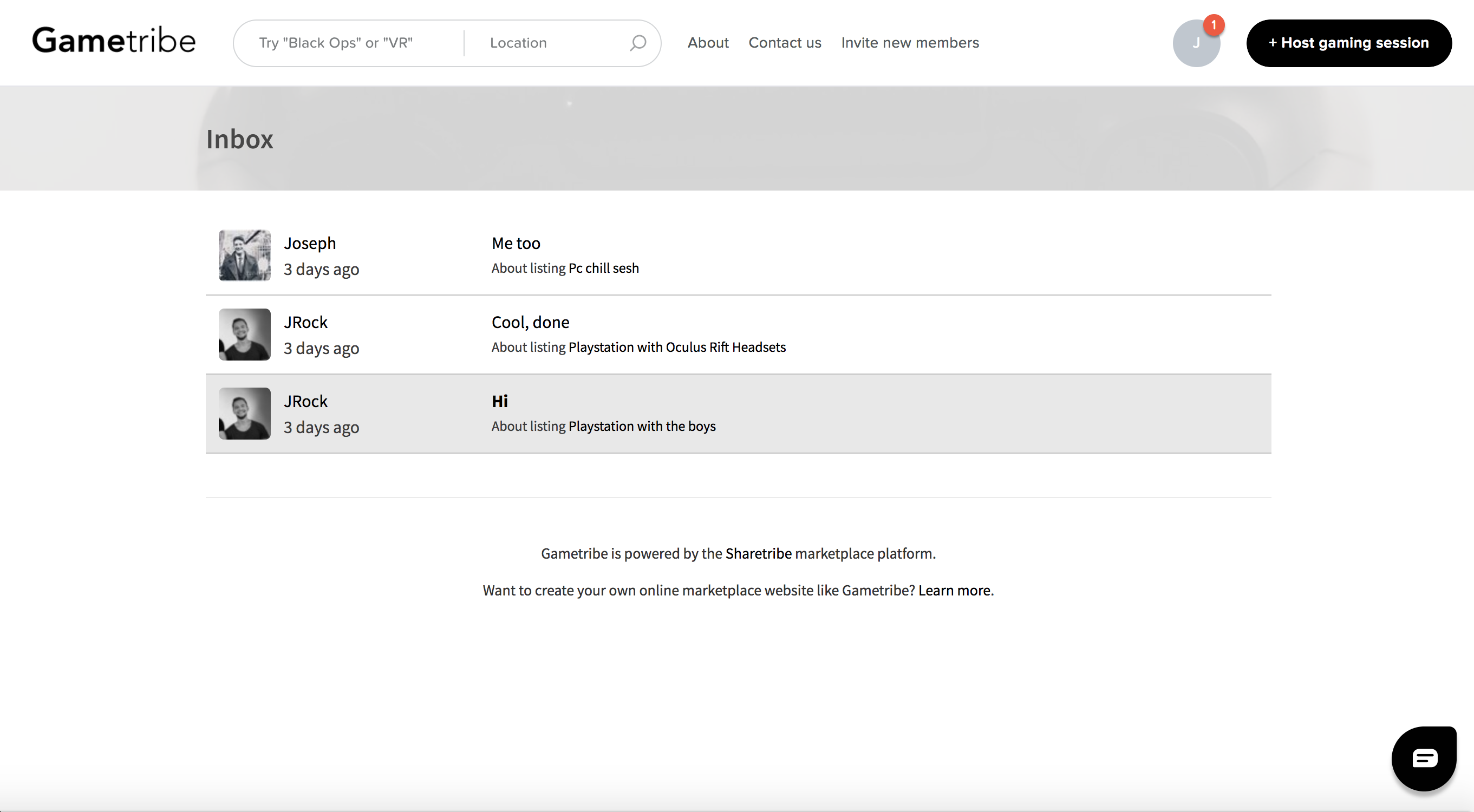Click JRock's avatar in Cool, done row
The width and height of the screenshot is (1474, 812).
244,335
